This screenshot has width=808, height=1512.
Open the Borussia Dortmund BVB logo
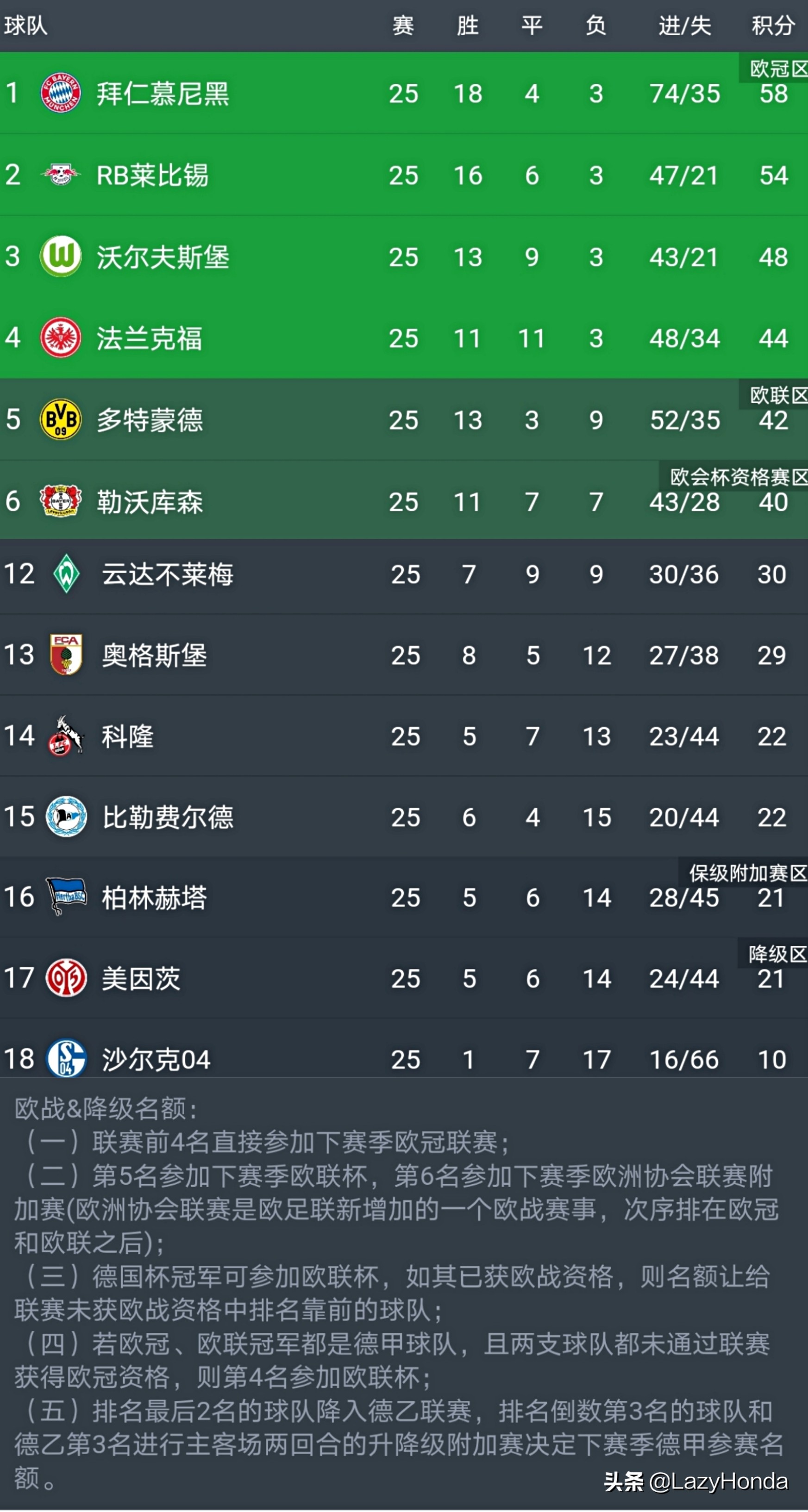pos(61,419)
